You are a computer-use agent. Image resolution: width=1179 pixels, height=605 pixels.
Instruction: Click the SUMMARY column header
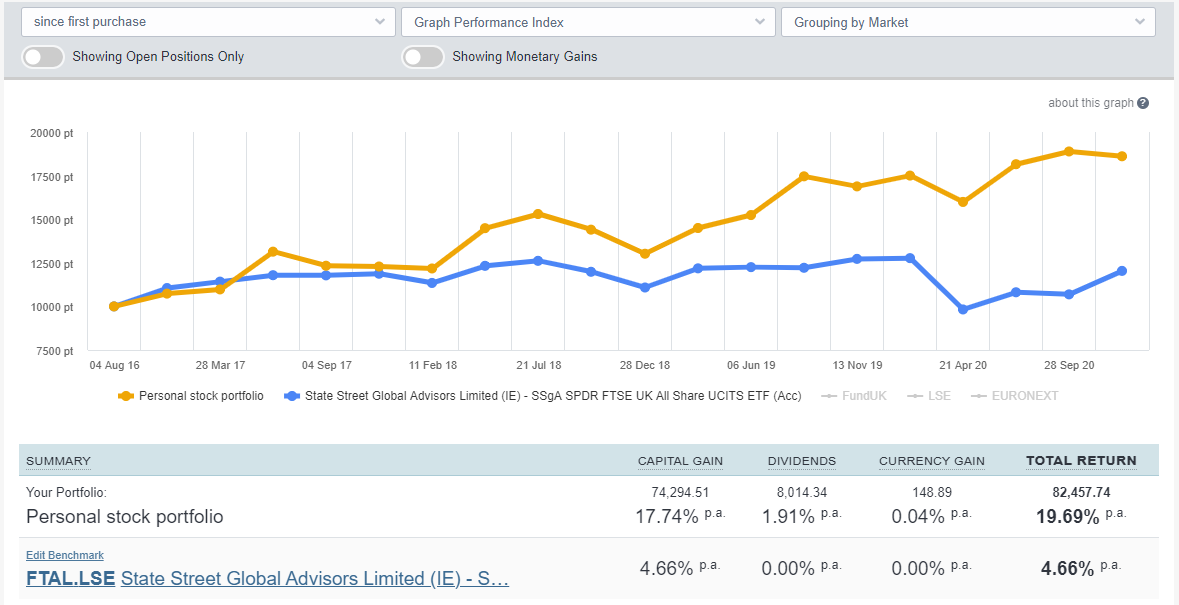[57, 461]
